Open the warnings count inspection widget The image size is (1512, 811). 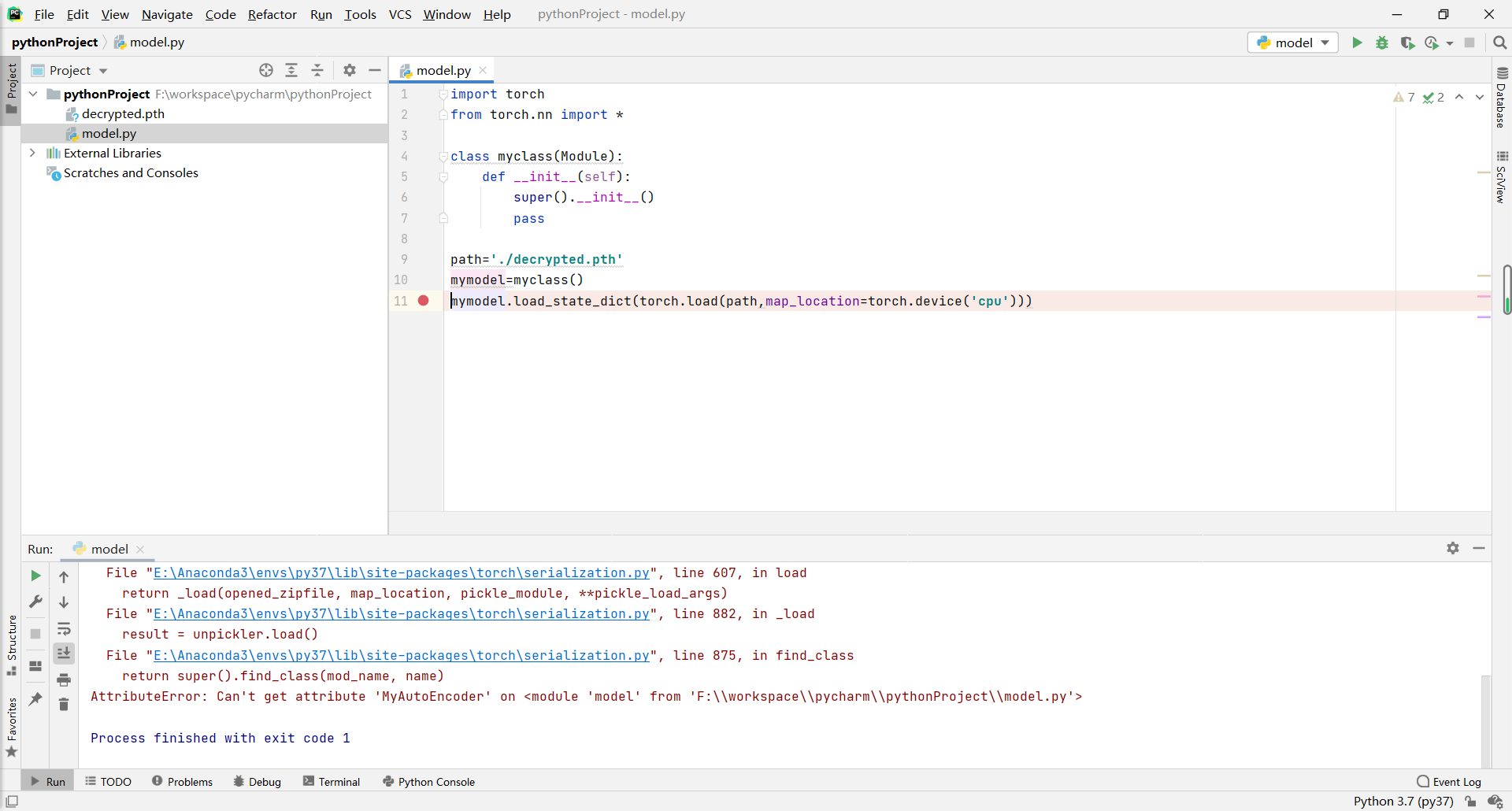click(x=1405, y=97)
